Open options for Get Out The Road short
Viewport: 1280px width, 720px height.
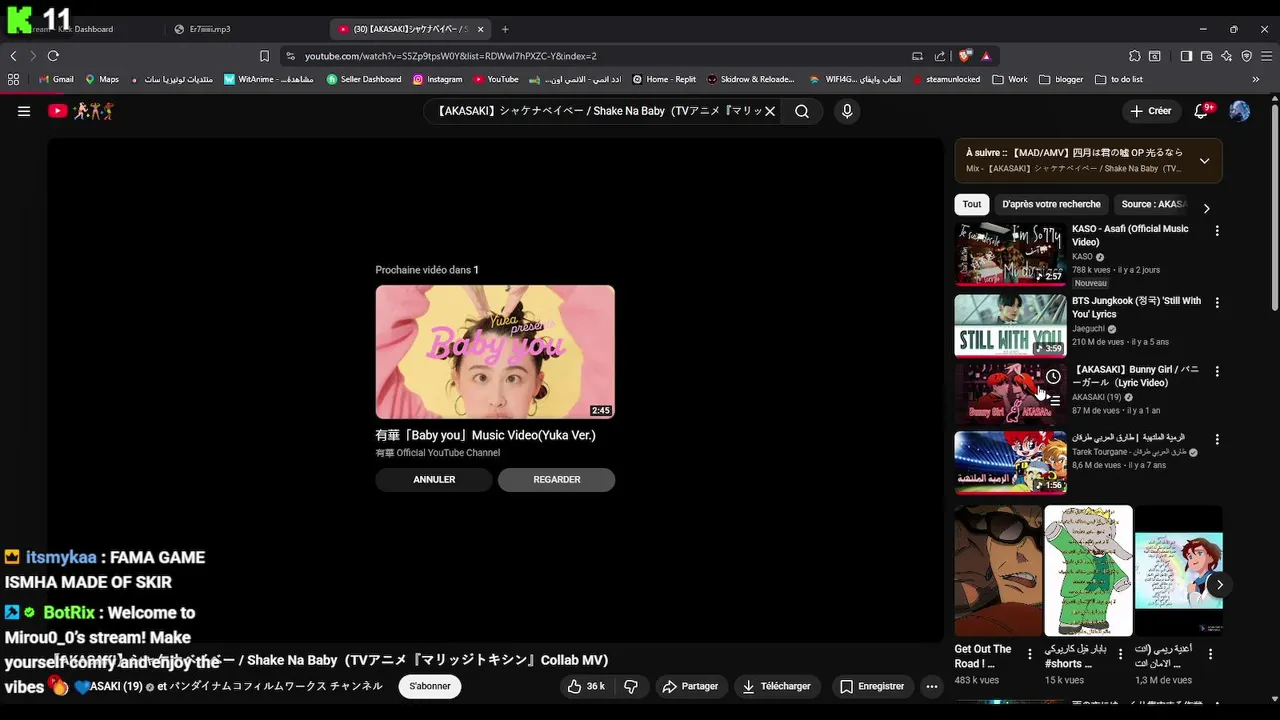1030,655
